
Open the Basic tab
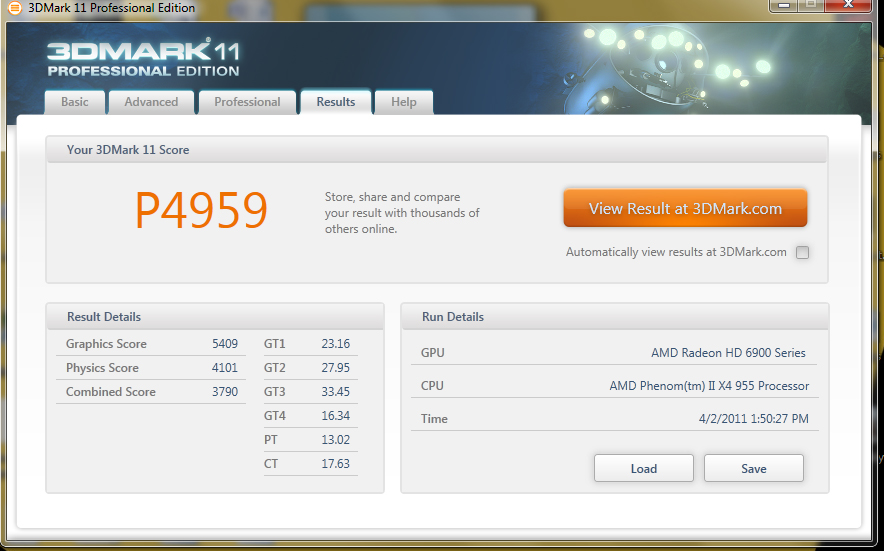75,102
